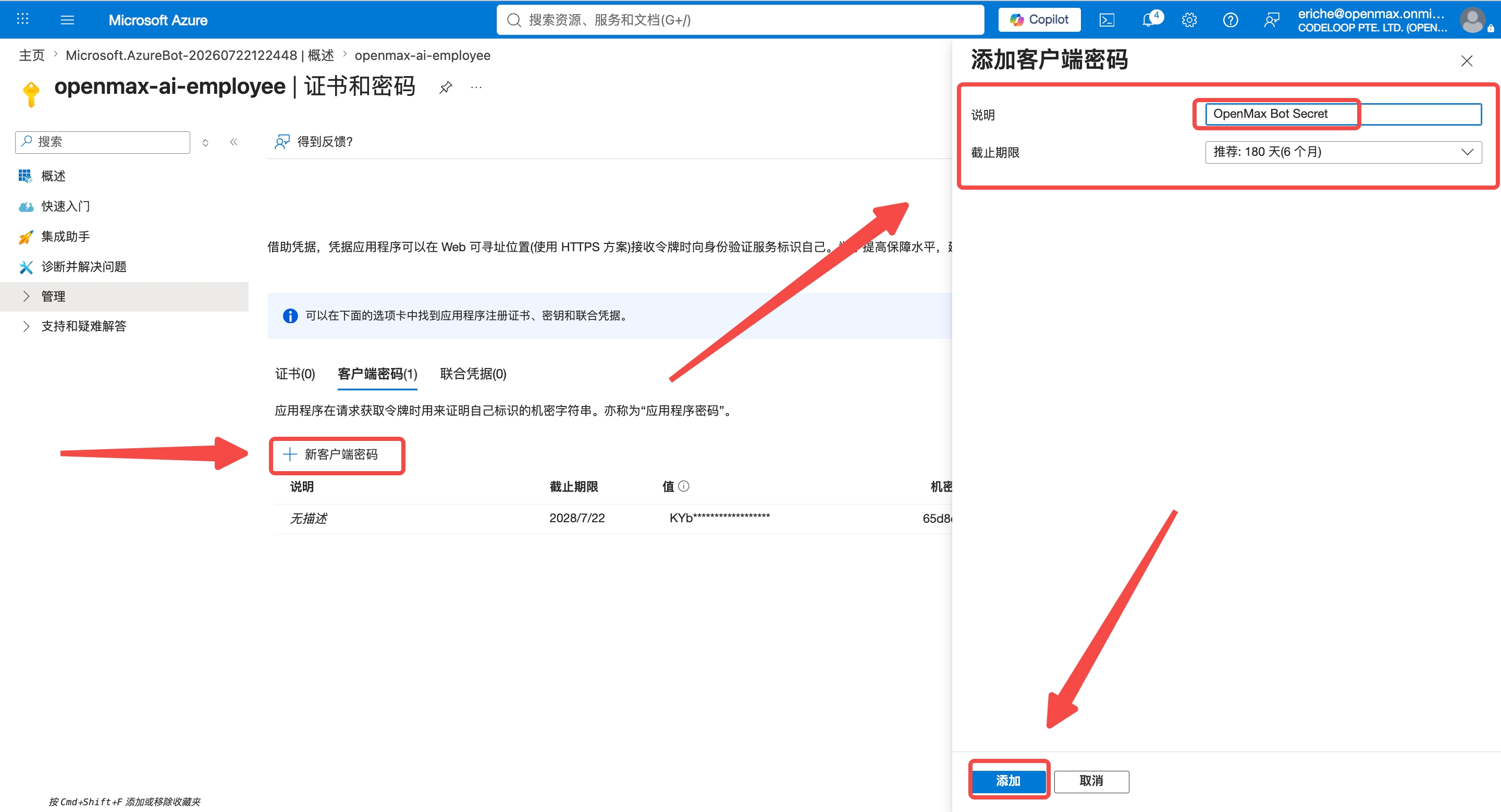Expand the 管理 section

click(x=124, y=297)
